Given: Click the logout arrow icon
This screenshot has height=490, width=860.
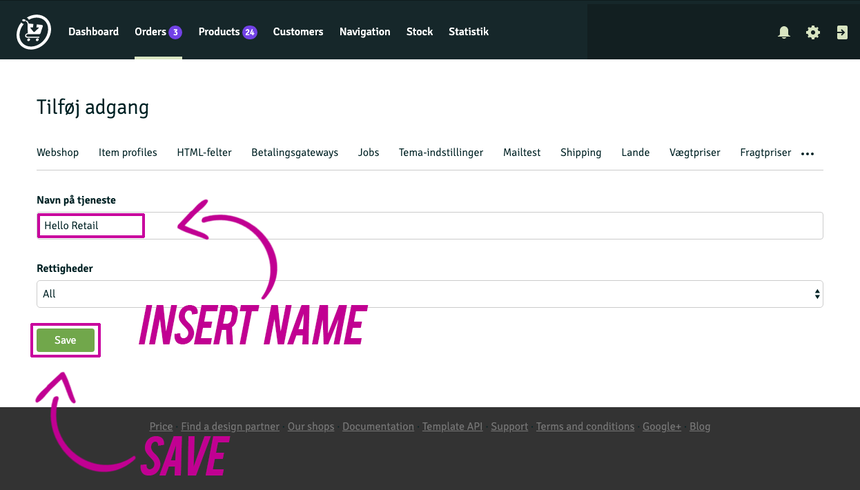Looking at the screenshot, I should tap(842, 32).
